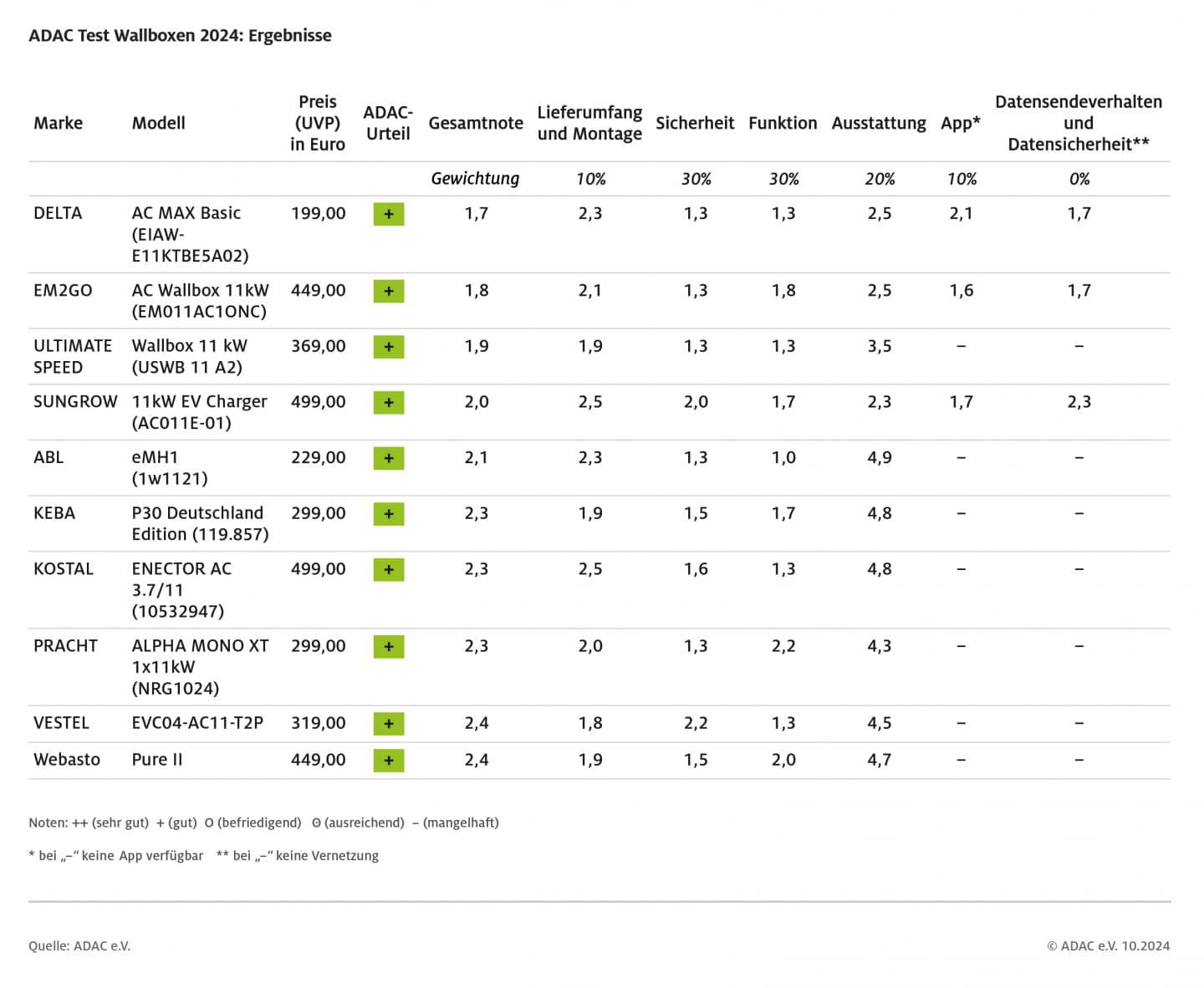Click KOSTAL's green plus rating badge

(388, 570)
